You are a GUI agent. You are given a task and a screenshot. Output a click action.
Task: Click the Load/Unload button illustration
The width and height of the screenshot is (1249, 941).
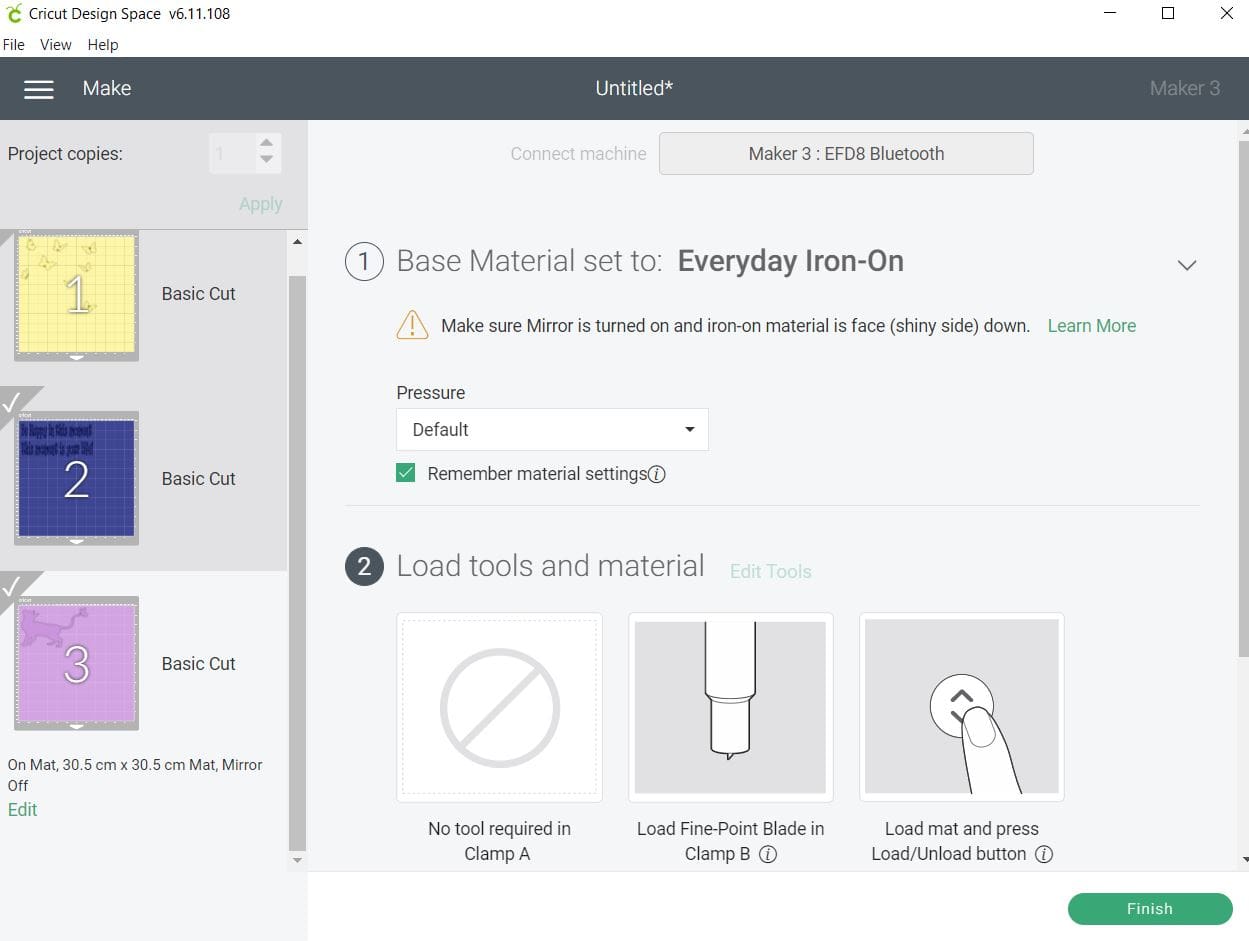click(962, 707)
